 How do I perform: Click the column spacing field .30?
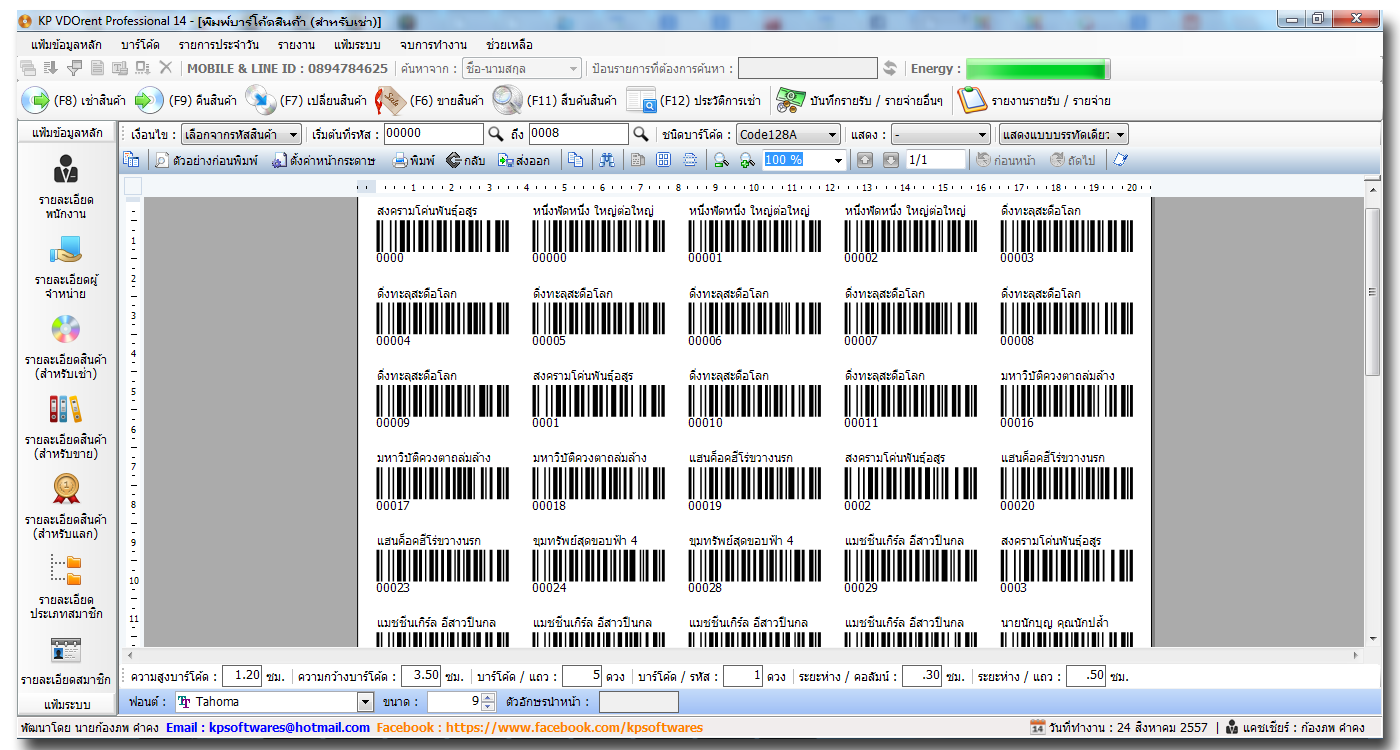point(922,676)
